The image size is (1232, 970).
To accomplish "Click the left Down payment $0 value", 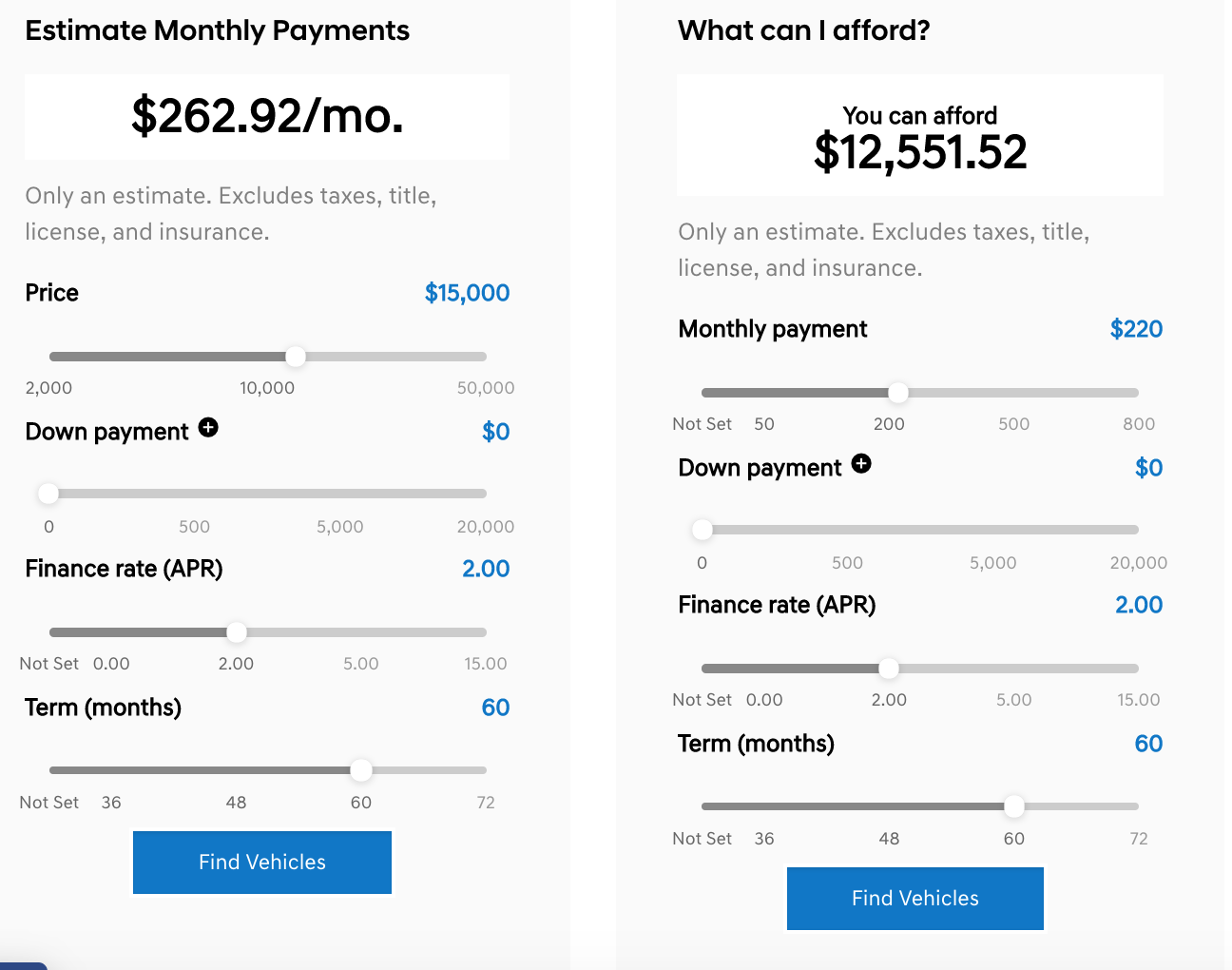I will [495, 432].
